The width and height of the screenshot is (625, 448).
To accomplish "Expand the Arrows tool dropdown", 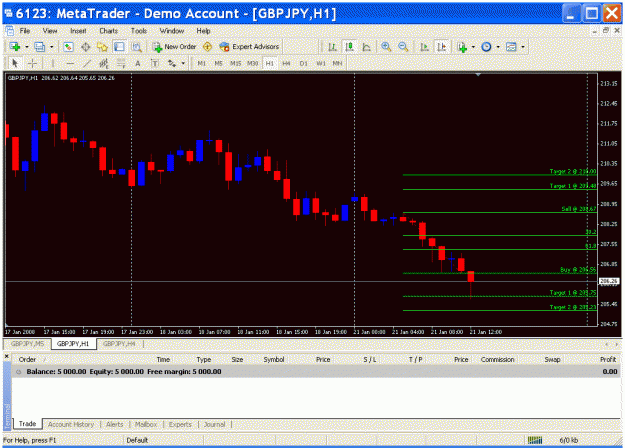I will point(183,63).
